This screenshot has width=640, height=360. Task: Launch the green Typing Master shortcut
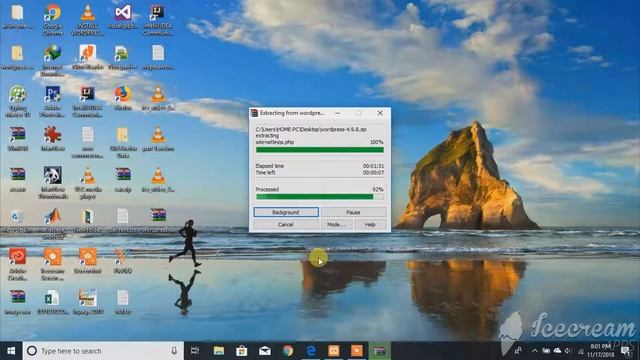(x=18, y=101)
